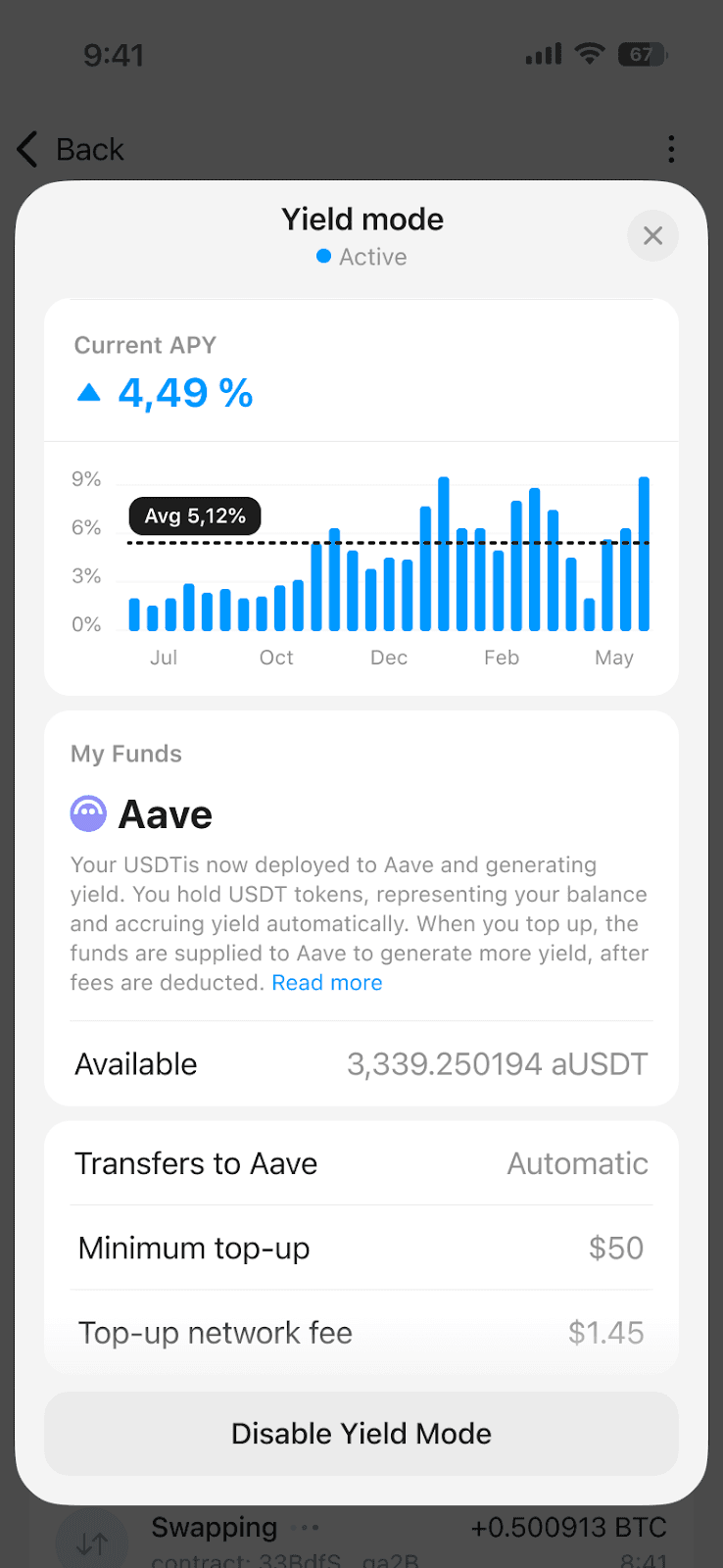The width and height of the screenshot is (723, 1568).
Task: Tap the swap arrows transaction icon
Action: point(91,1543)
